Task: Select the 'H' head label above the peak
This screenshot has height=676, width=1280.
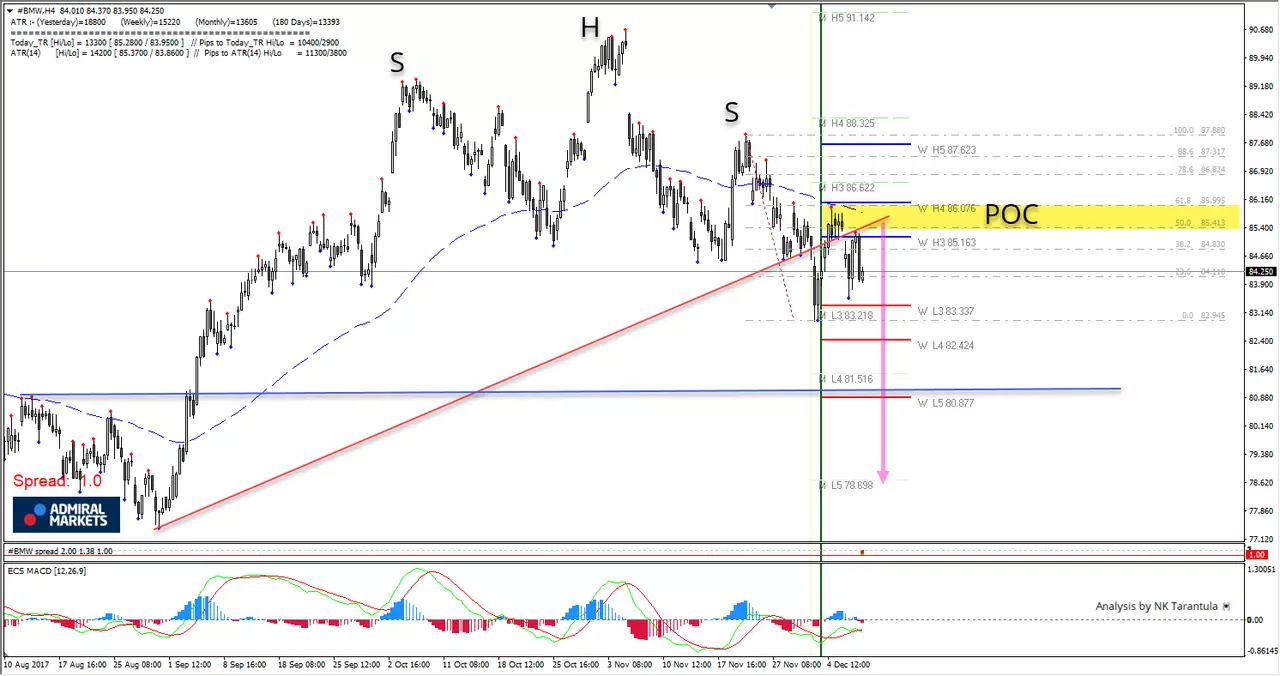Action: (590, 28)
